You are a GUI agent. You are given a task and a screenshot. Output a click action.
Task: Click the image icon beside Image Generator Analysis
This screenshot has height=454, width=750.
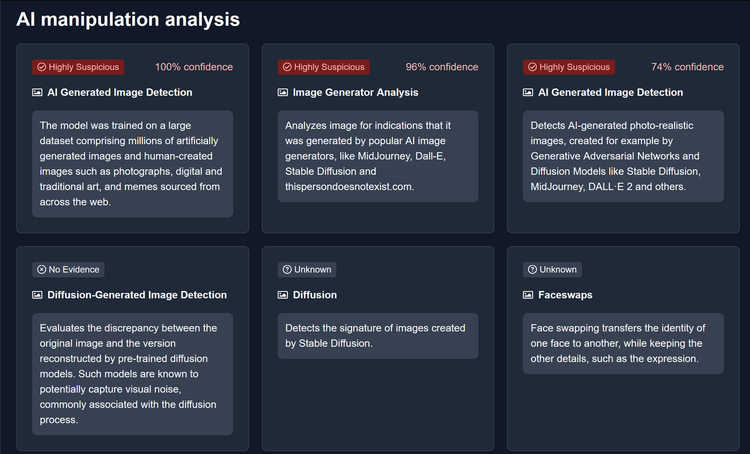[283, 93]
